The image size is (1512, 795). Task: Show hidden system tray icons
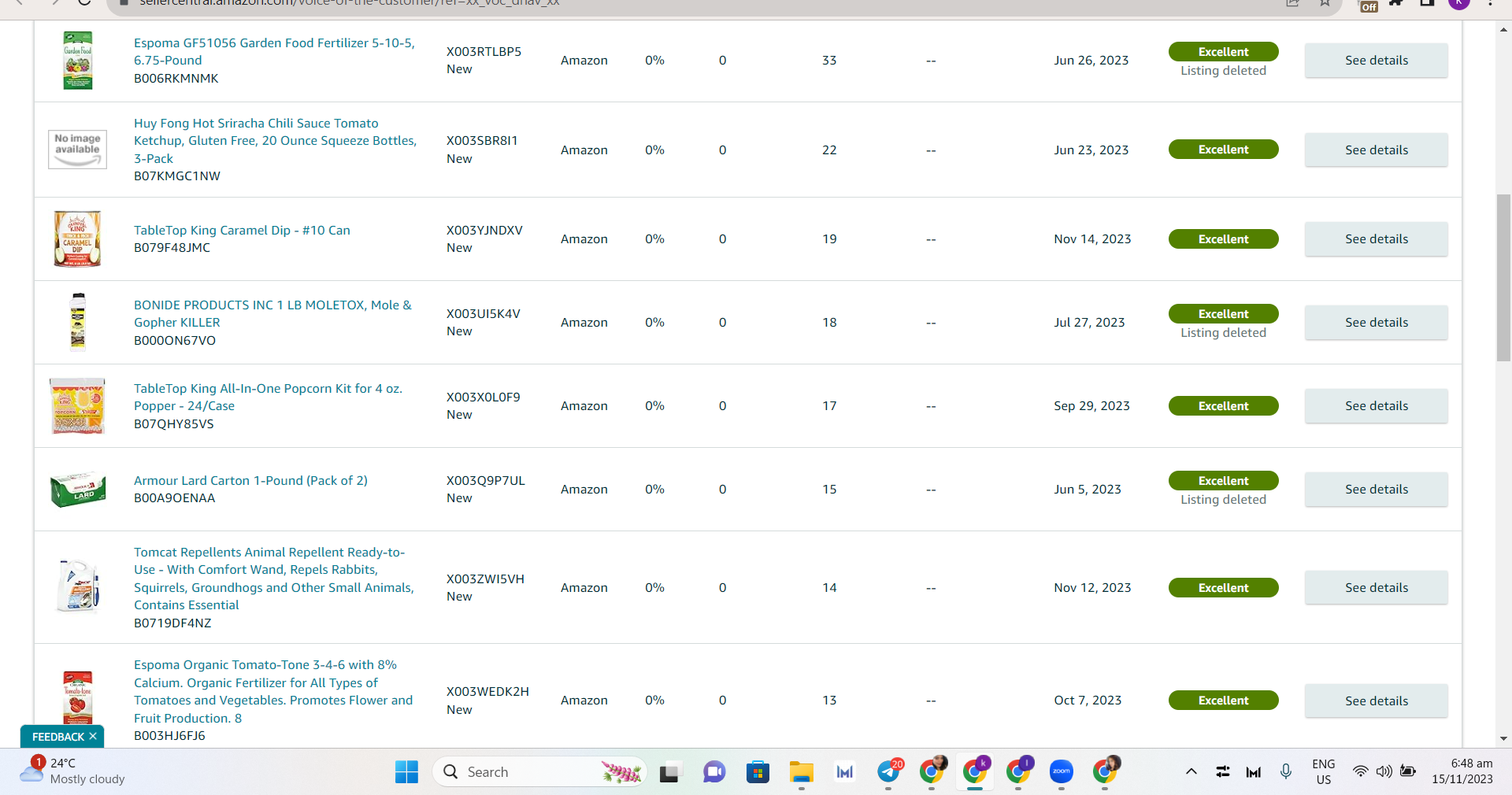pyautogui.click(x=1191, y=771)
